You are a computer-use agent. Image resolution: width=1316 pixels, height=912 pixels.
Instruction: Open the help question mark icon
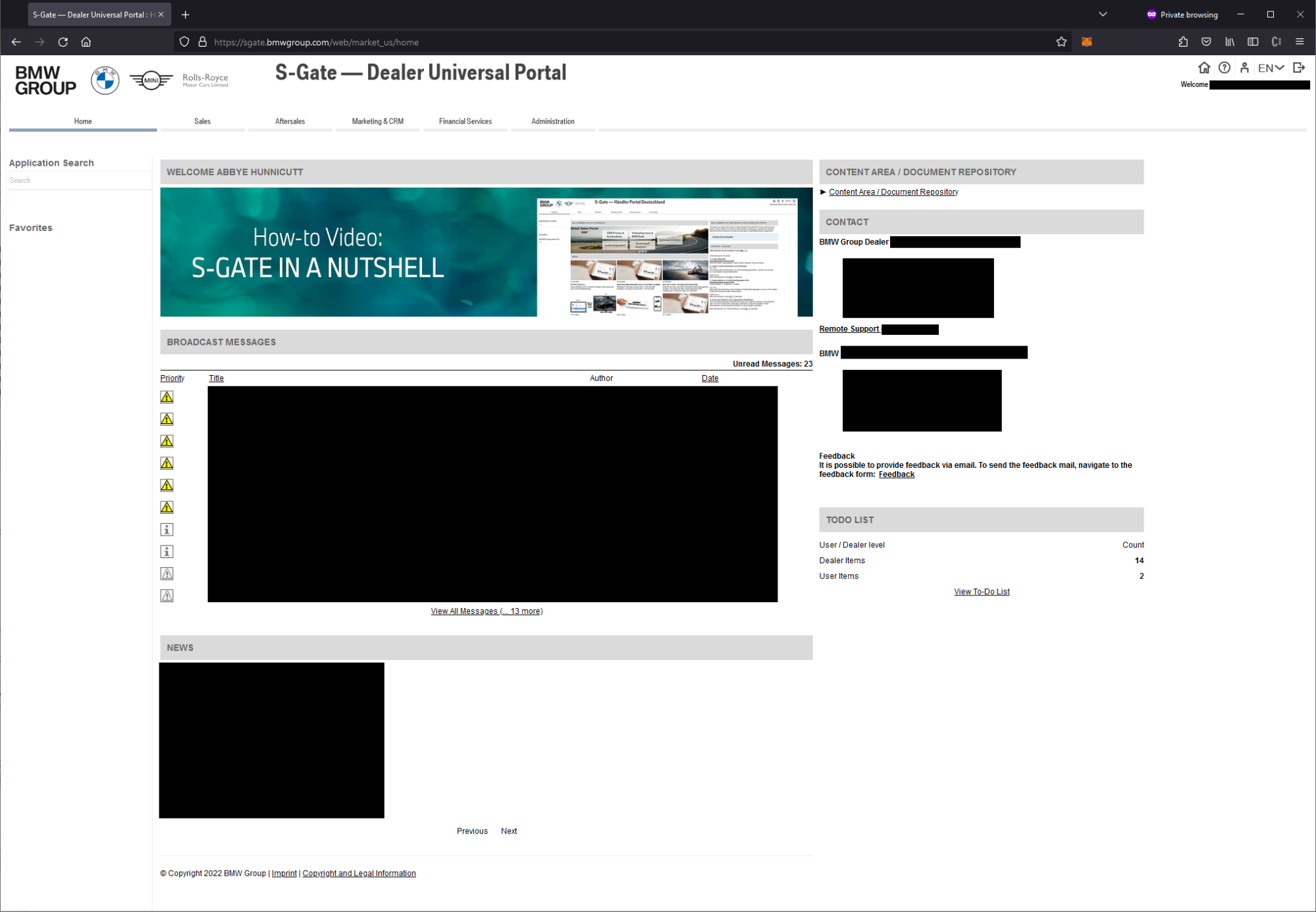1224,68
